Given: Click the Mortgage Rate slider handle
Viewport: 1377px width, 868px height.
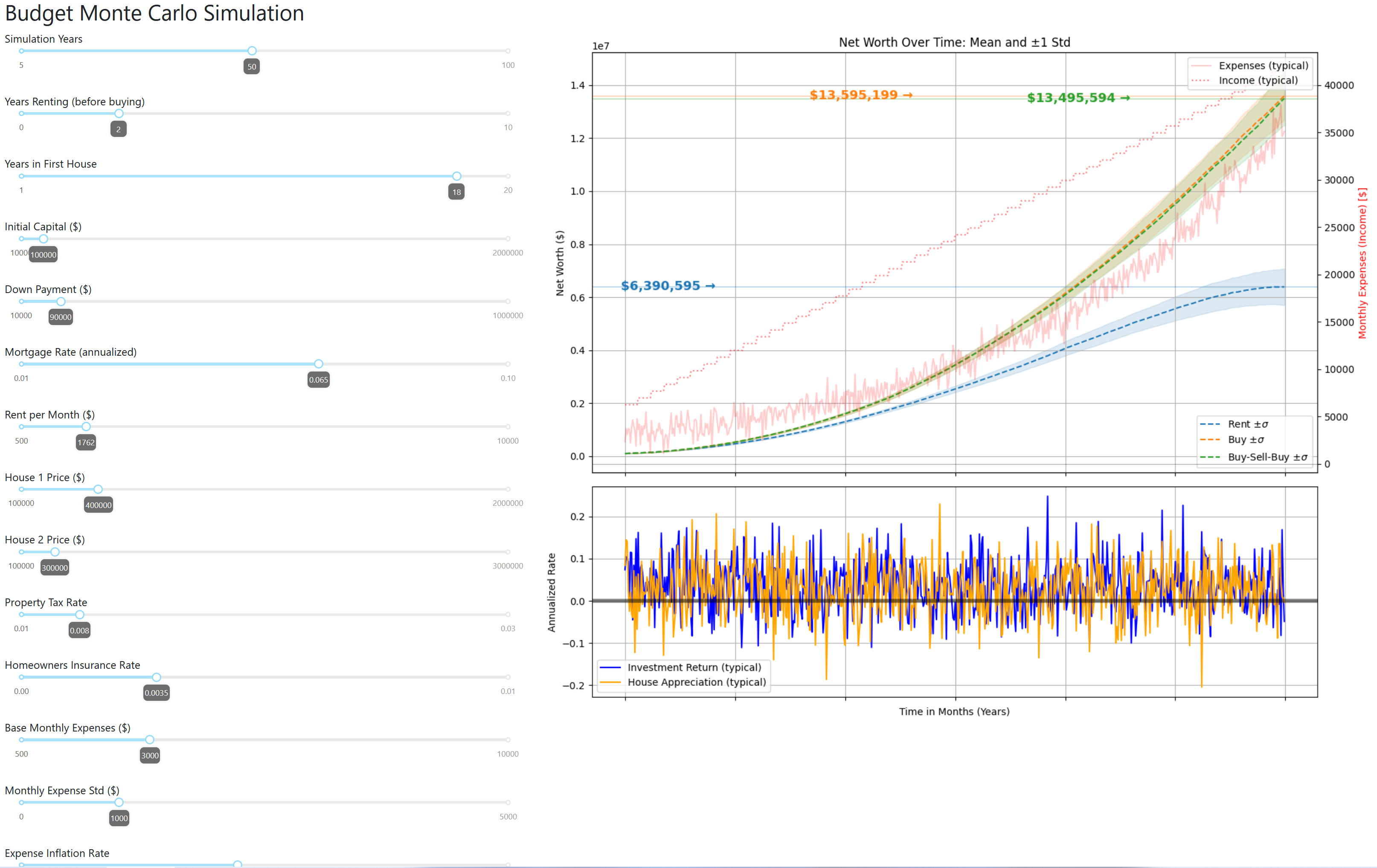Looking at the screenshot, I should click(x=319, y=364).
